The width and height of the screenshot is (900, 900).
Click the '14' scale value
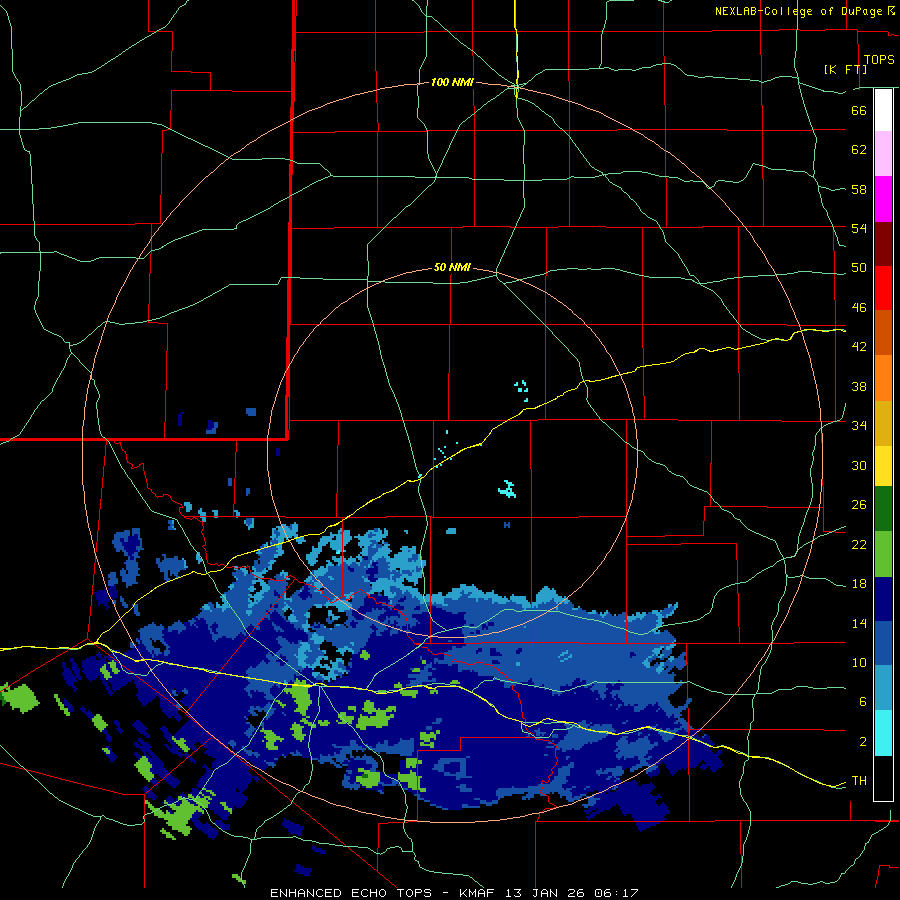pyautogui.click(x=859, y=623)
